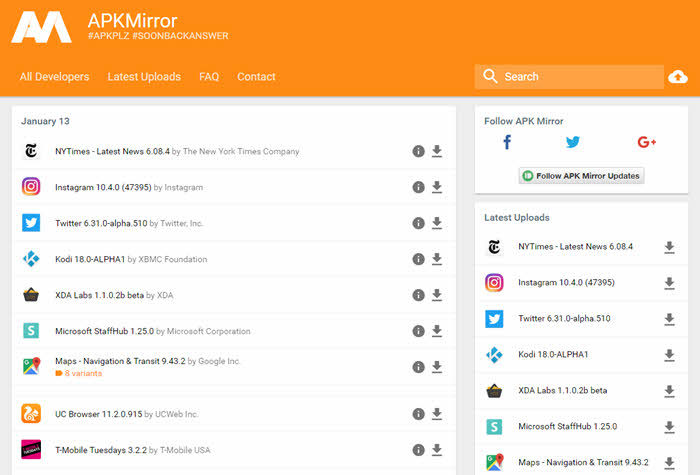Viewport: 700px width, 475px height.
Task: Open the Contact page
Action: pos(256,77)
